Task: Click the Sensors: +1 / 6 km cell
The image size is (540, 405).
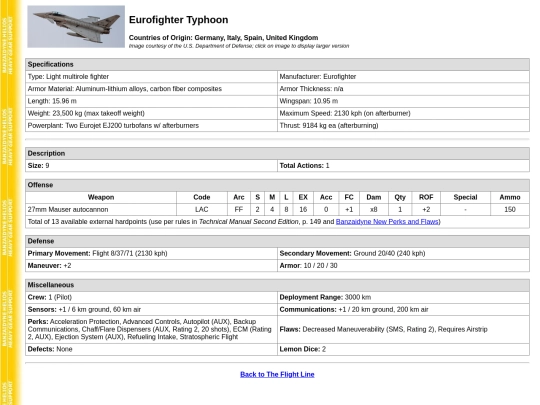Action: point(152,310)
